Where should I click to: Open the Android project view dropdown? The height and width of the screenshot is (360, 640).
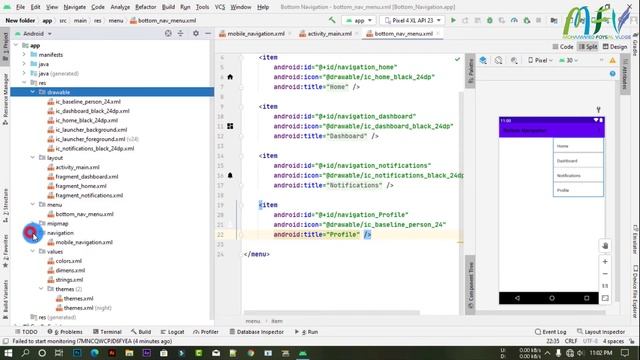[33, 33]
